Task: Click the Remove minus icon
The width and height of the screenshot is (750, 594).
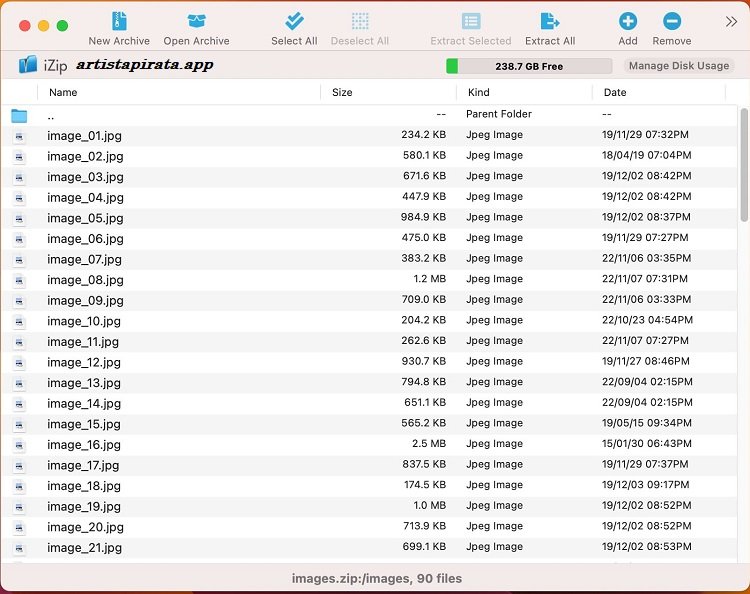Action: 672,21
